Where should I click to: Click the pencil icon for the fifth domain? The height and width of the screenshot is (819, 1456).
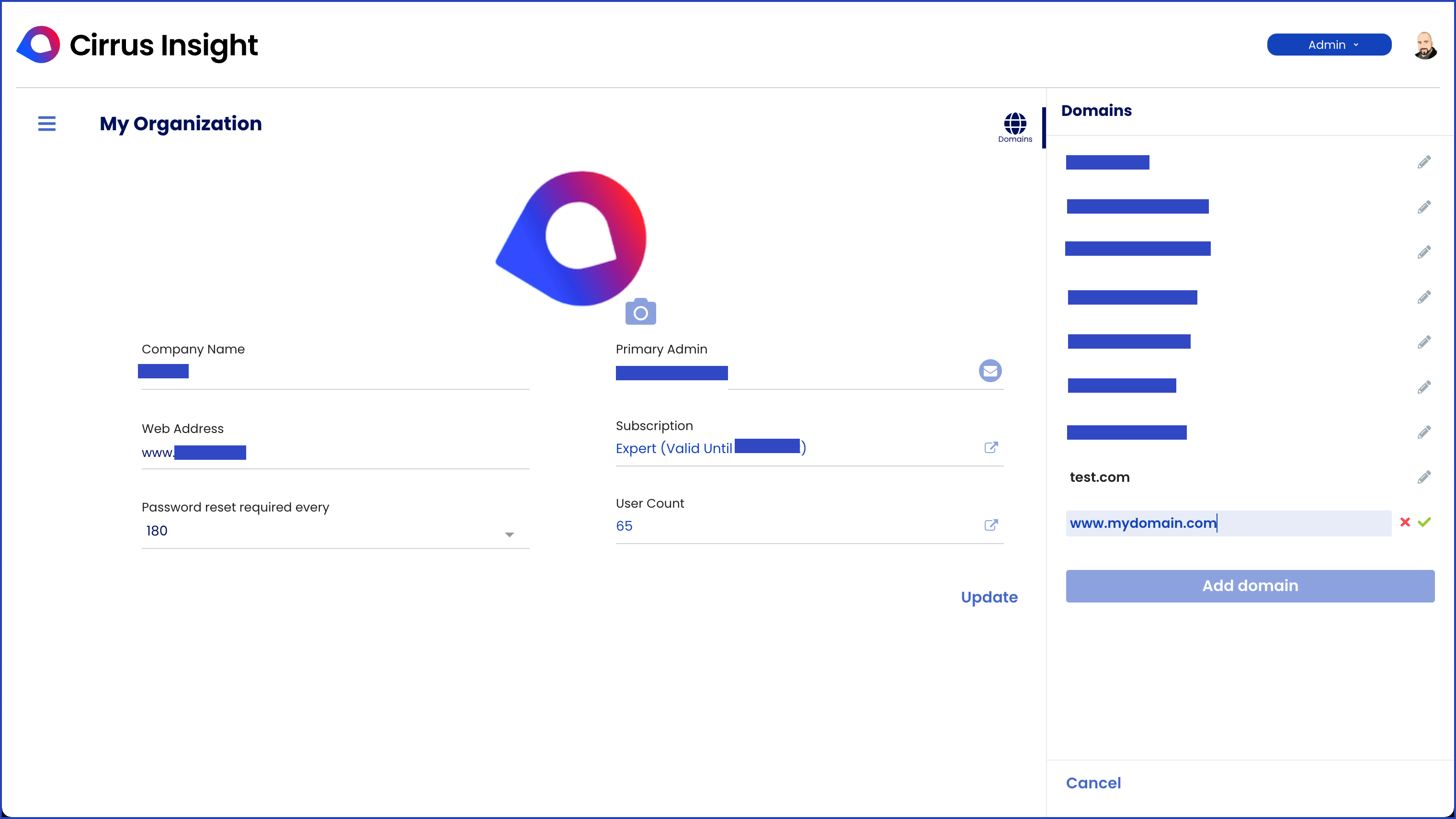point(1424,342)
